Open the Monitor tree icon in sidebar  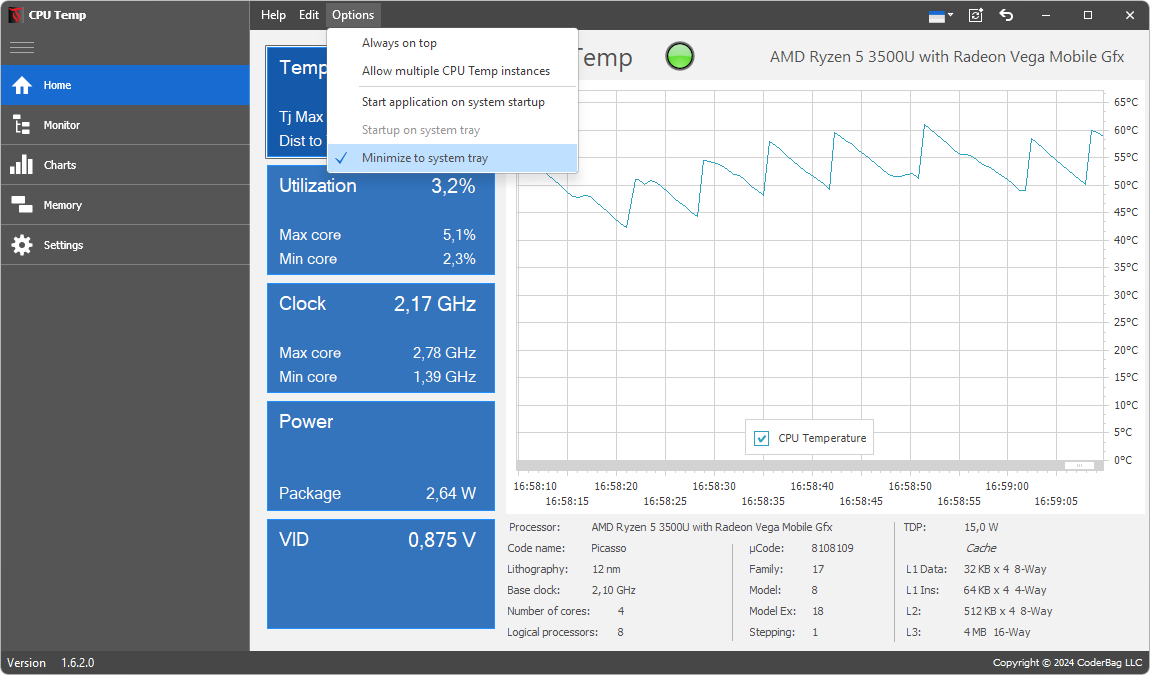point(22,125)
